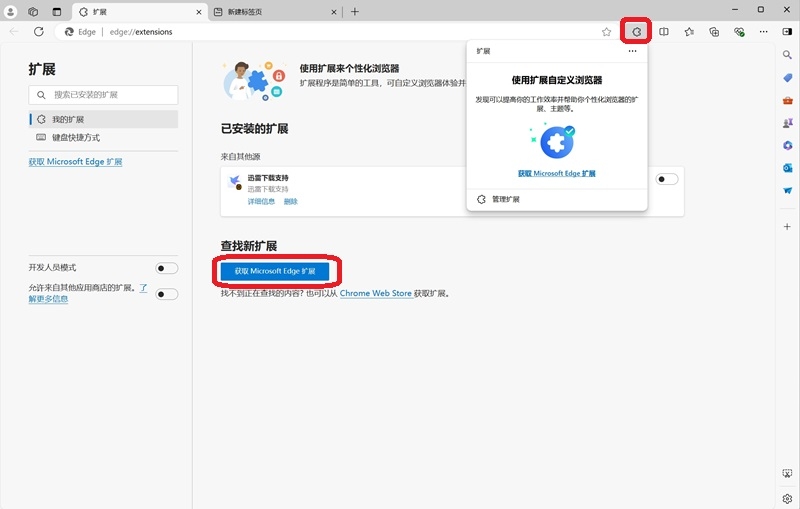The width and height of the screenshot is (800, 509).
Task: Toggle the vertical tabs icon
Action: (x=57, y=11)
